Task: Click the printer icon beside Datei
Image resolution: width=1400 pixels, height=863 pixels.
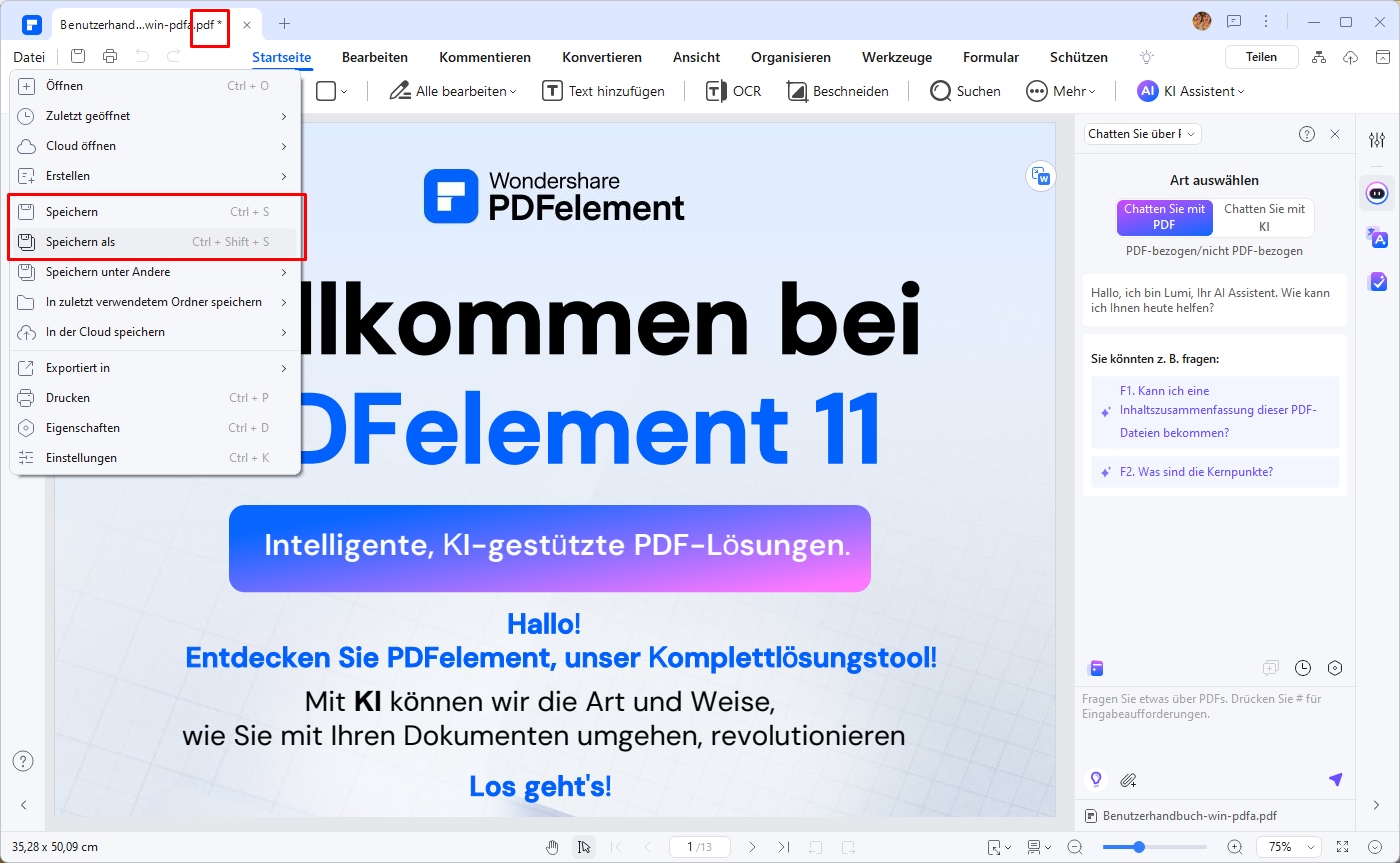Action: coord(110,57)
